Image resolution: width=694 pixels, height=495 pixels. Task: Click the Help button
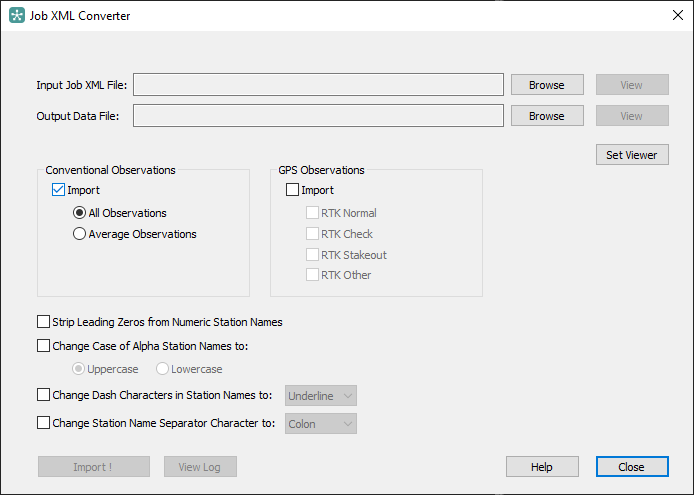pyautogui.click(x=542, y=467)
